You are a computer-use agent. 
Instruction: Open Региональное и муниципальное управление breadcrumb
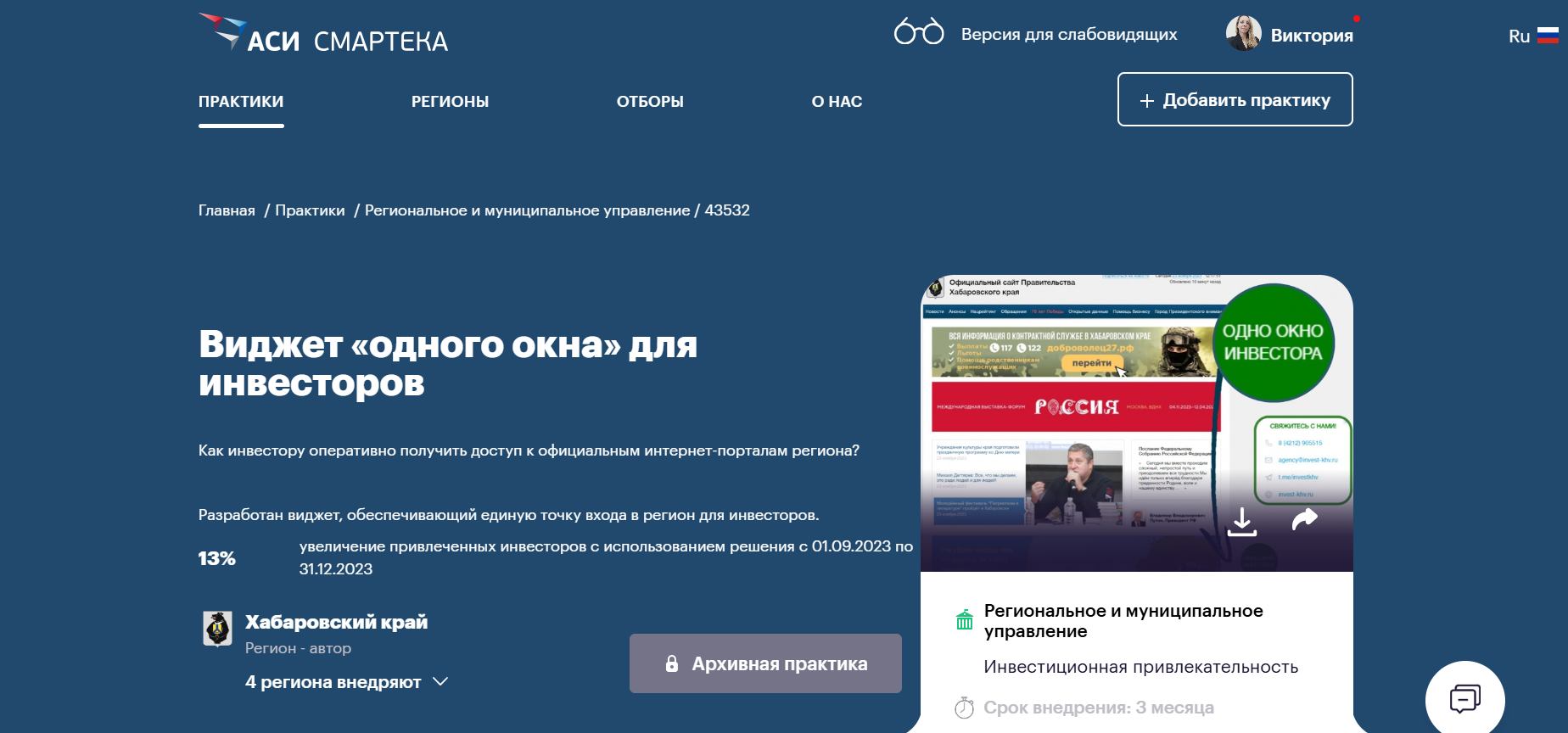[x=527, y=210]
